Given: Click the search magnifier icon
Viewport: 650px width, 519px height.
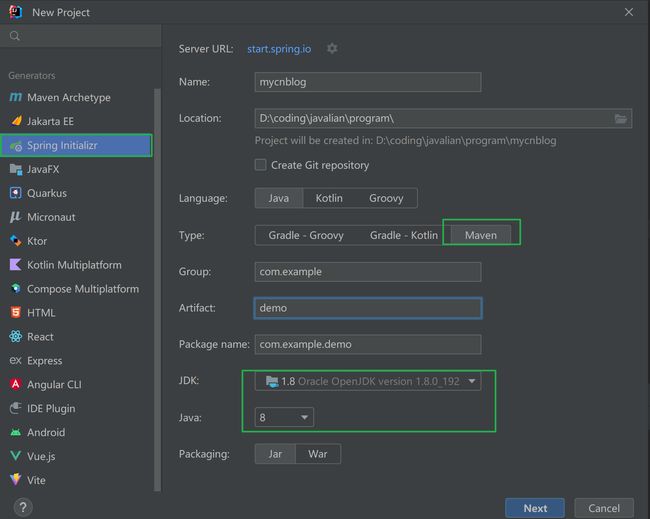Looking at the screenshot, I should click(15, 36).
